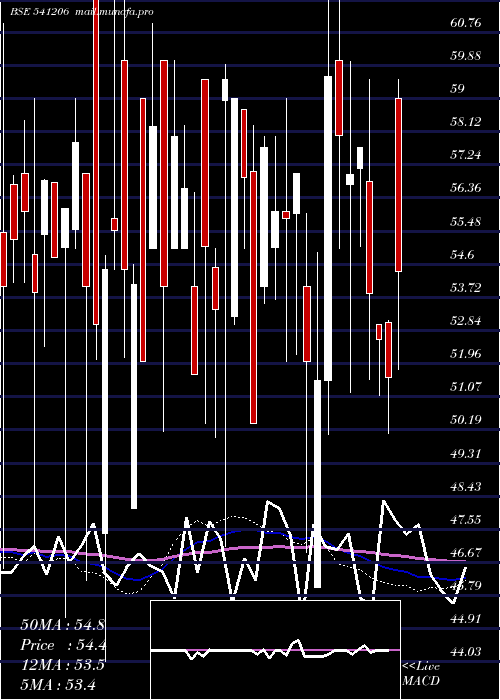Select the 52.84 price label
This screenshot has width=500, height=700.
pyautogui.click(x=466, y=321)
